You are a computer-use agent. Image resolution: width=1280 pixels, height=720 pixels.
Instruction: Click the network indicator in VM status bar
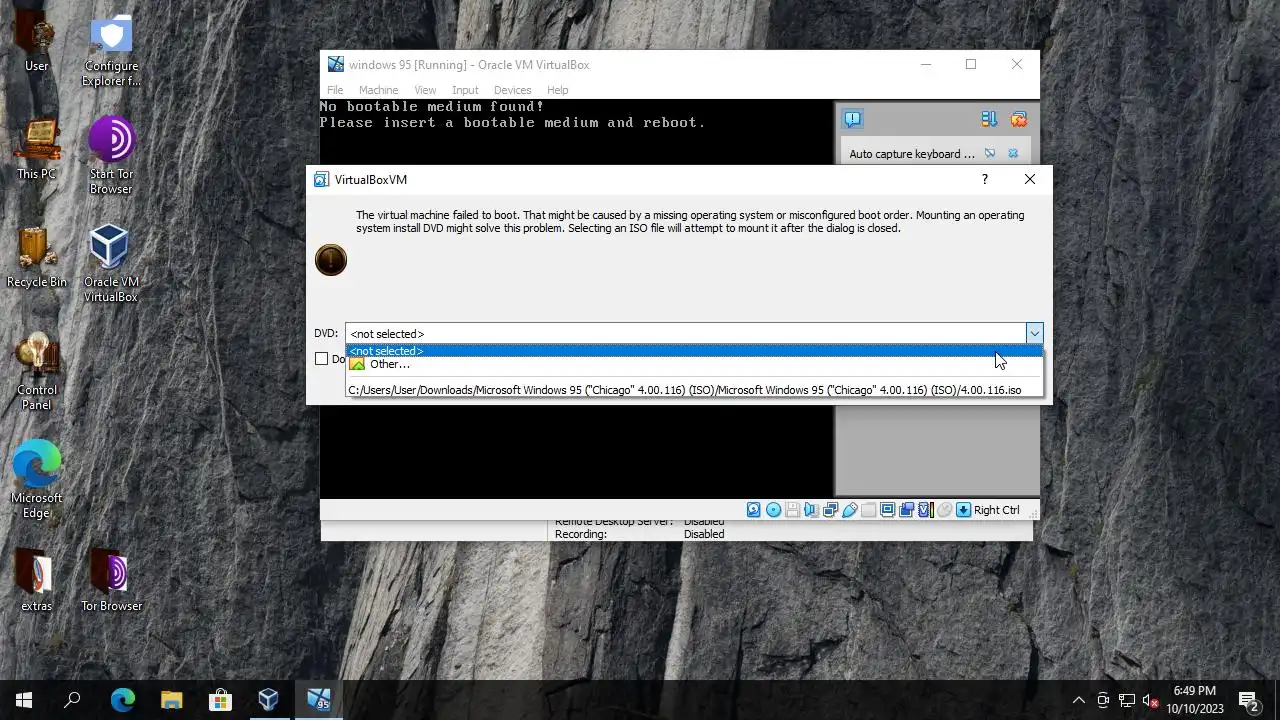click(830, 510)
